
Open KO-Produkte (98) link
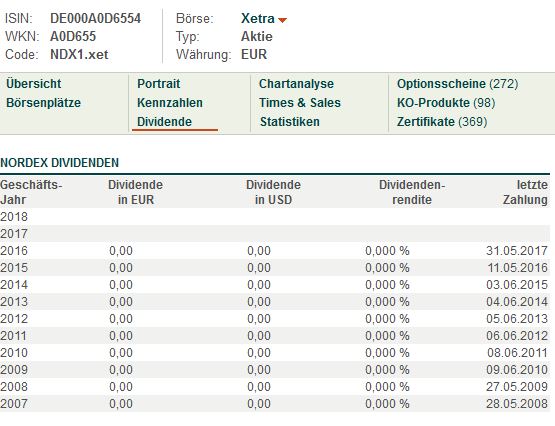446,103
